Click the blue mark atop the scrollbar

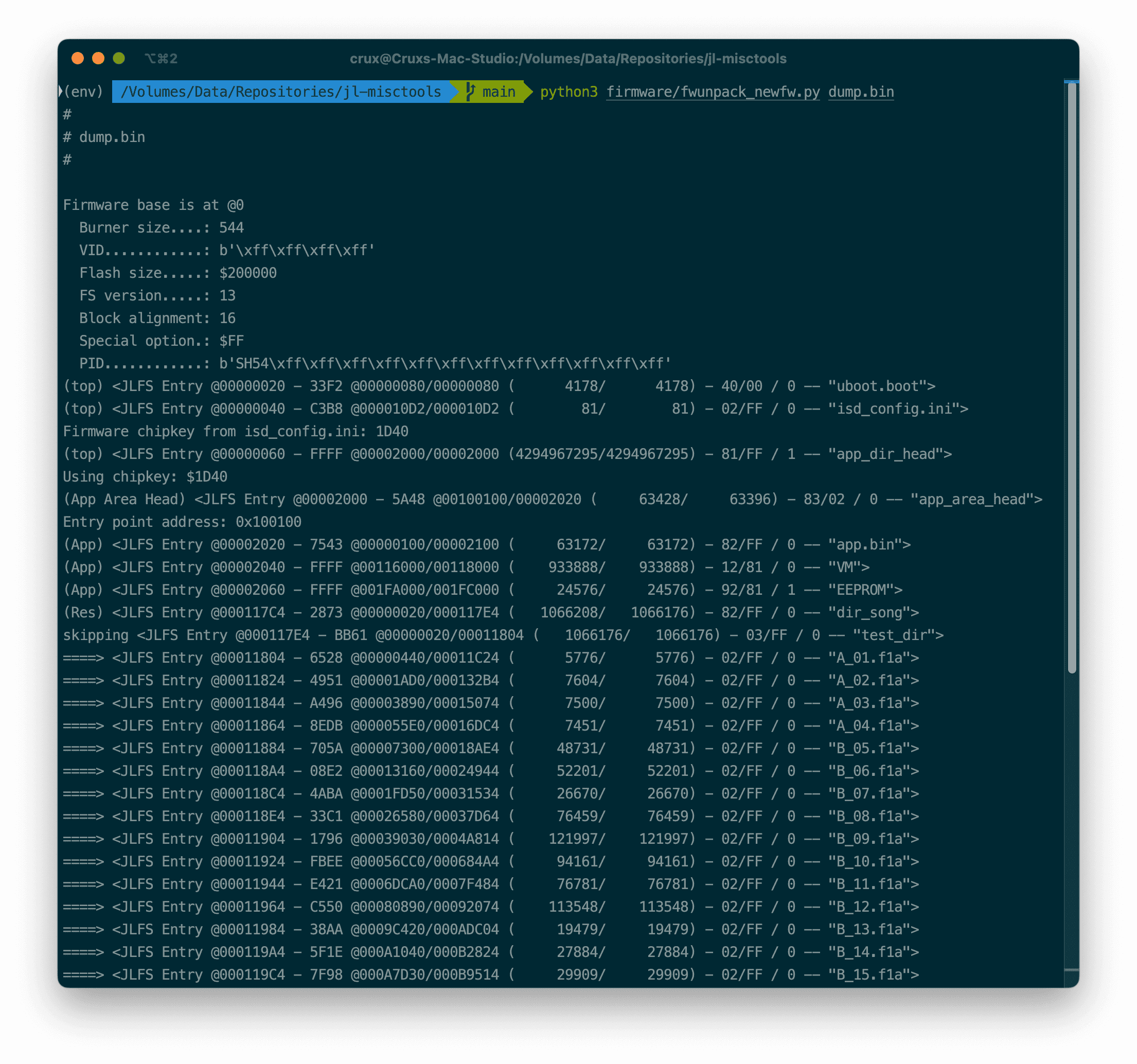(x=1071, y=82)
